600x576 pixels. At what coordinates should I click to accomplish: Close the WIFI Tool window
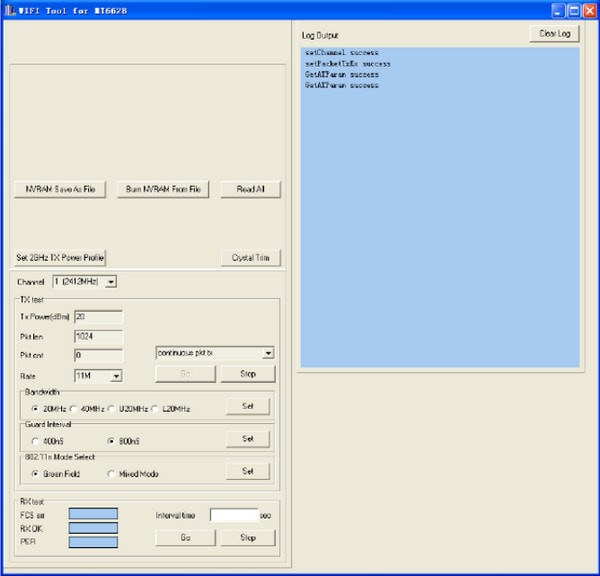589,10
